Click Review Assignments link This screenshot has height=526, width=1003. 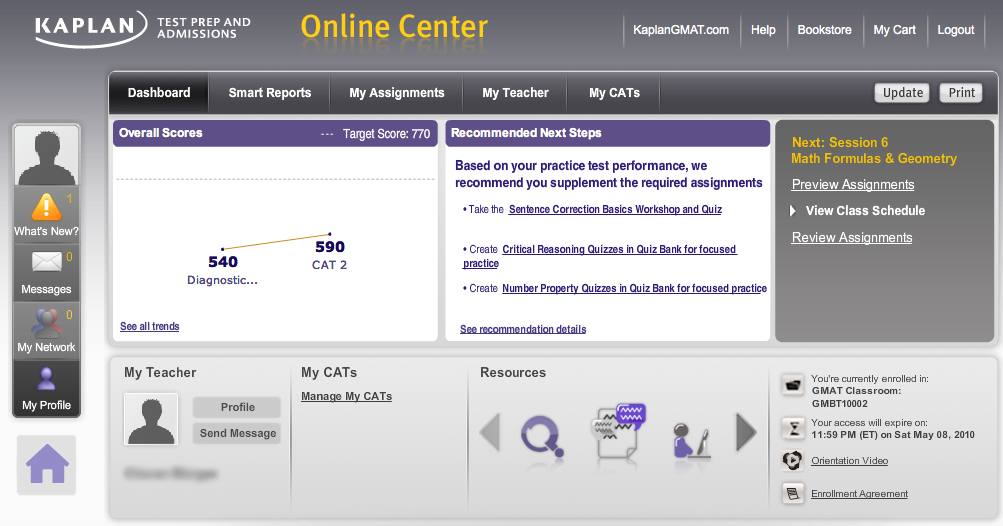[852, 237]
